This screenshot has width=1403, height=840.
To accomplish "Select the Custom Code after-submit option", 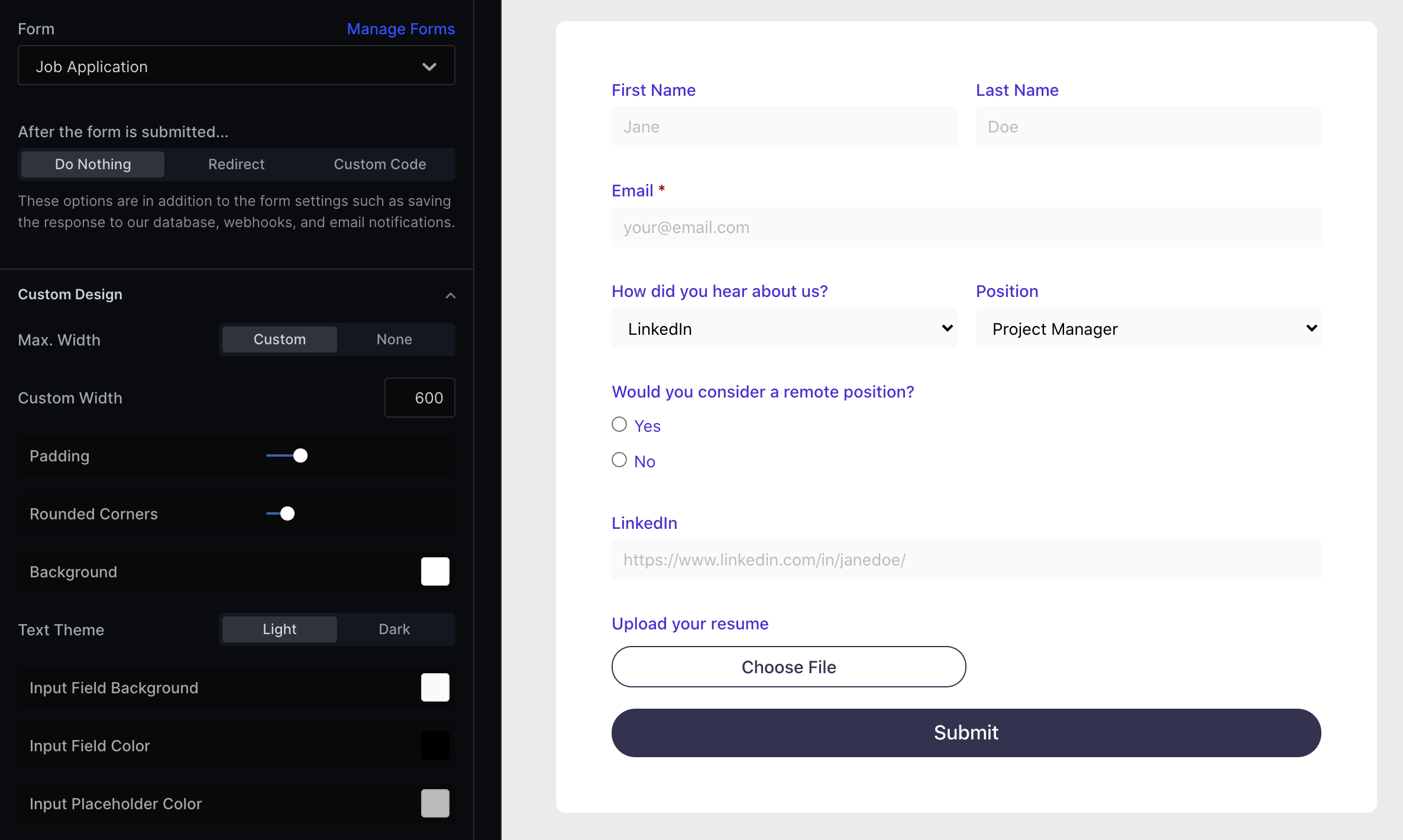I will [x=380, y=164].
